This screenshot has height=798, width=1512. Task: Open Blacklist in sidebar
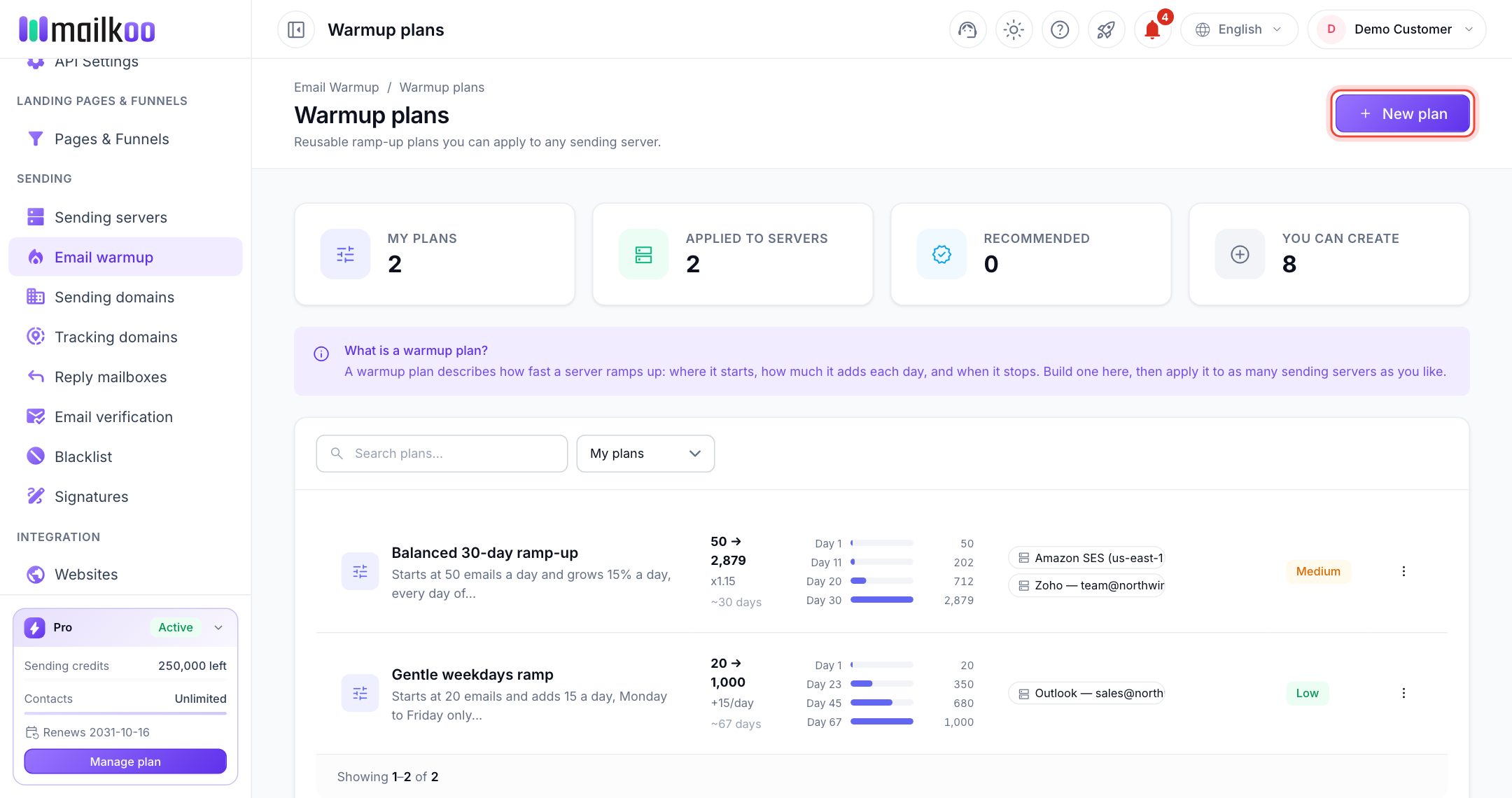(125, 456)
